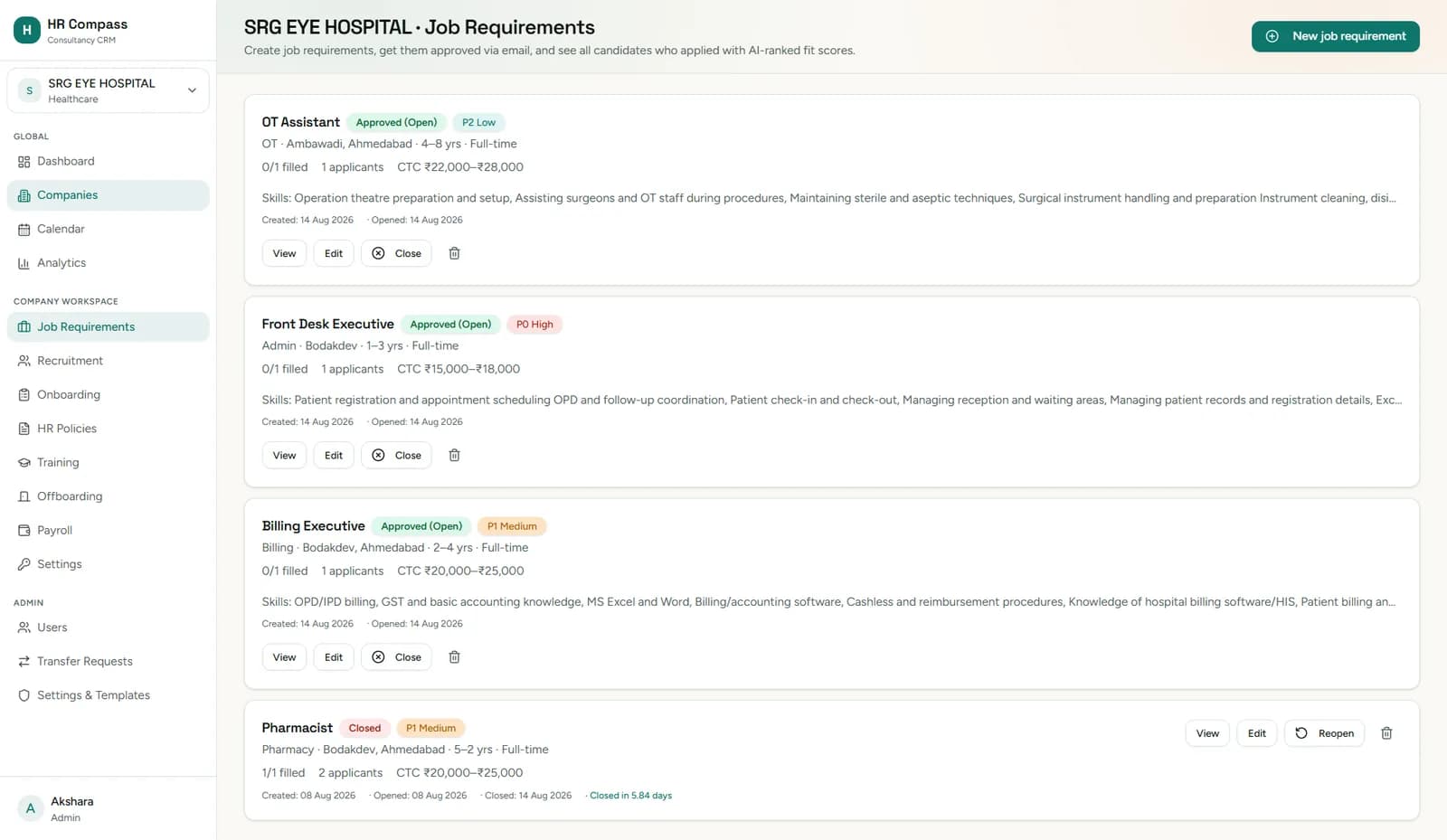Viewport: 1447px width, 840px height.
Task: Delete Billing Executive via trash icon
Action: (x=455, y=657)
